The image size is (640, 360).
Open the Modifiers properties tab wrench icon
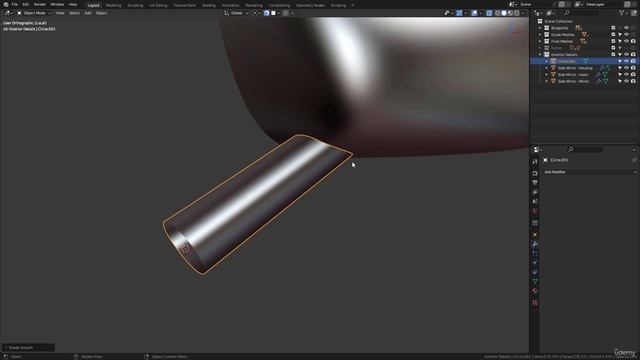[535, 244]
